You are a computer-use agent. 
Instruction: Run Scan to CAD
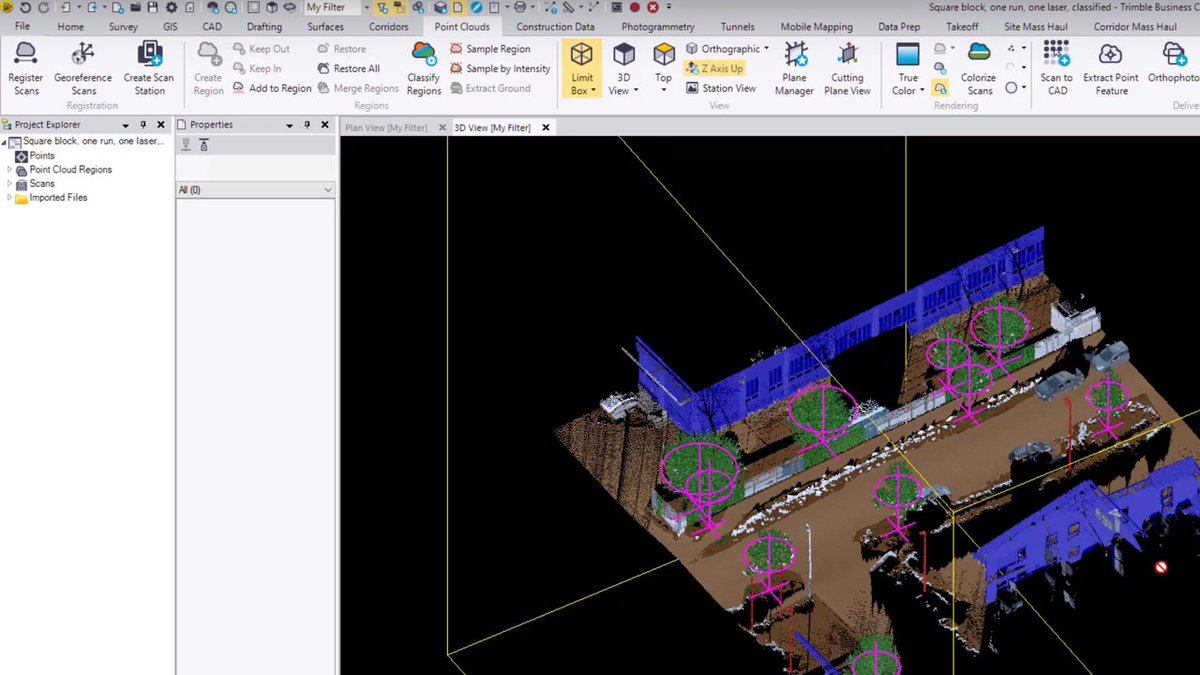pyautogui.click(x=1056, y=68)
